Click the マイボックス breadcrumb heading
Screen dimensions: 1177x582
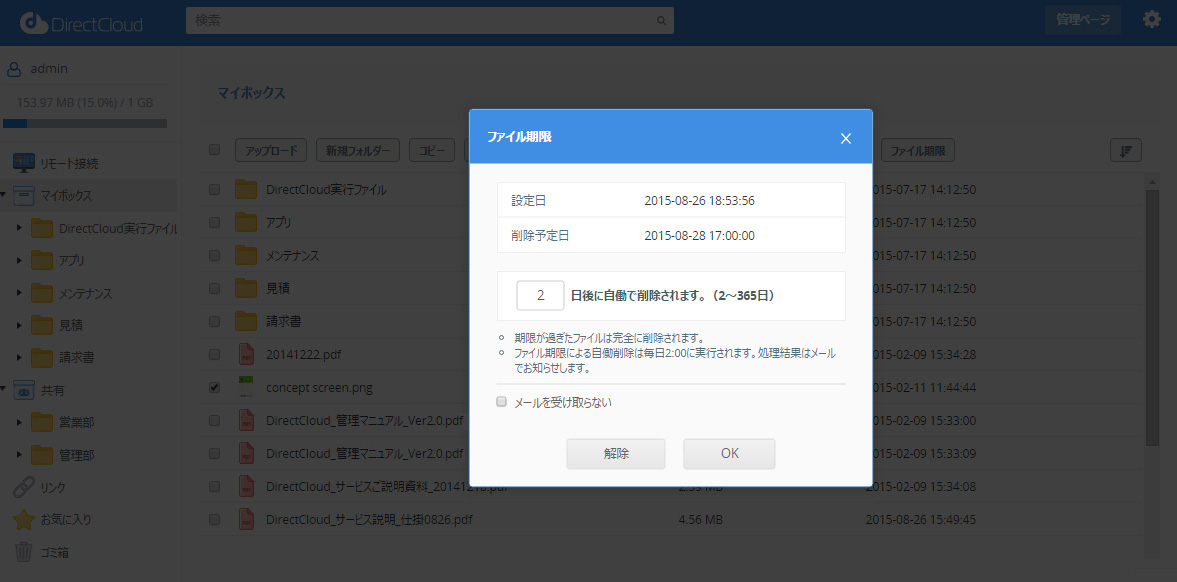click(251, 93)
